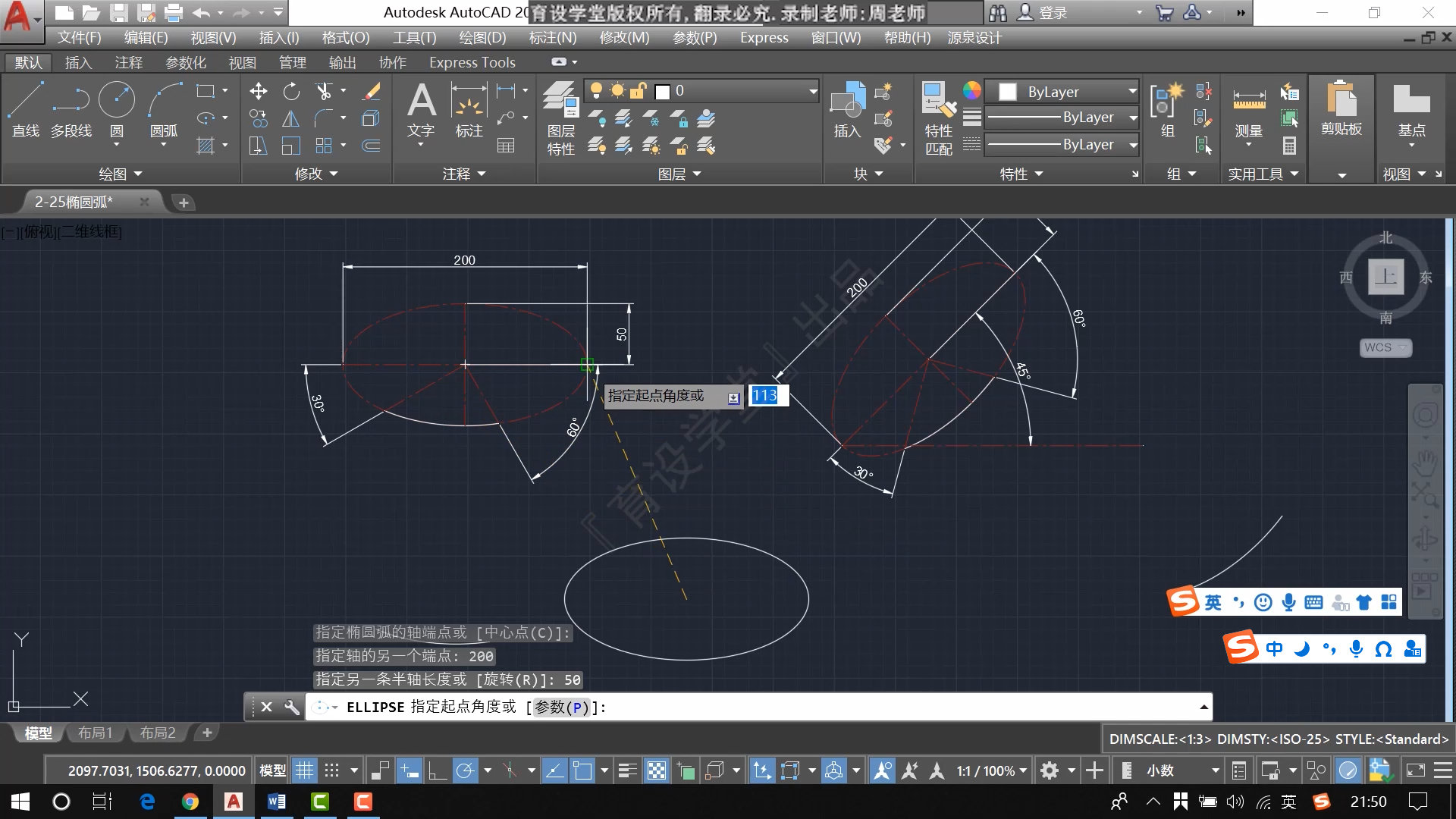Add a new drawing tab with plus button
Viewport: 1456px width, 819px height.
click(183, 202)
